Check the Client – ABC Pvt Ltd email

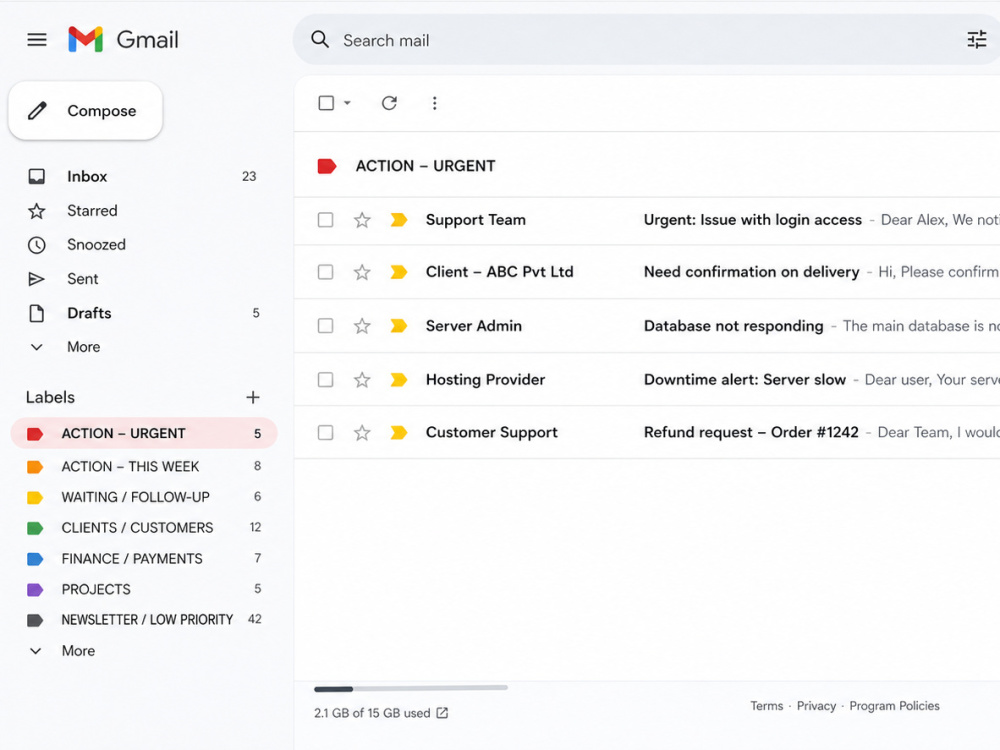tap(325, 272)
